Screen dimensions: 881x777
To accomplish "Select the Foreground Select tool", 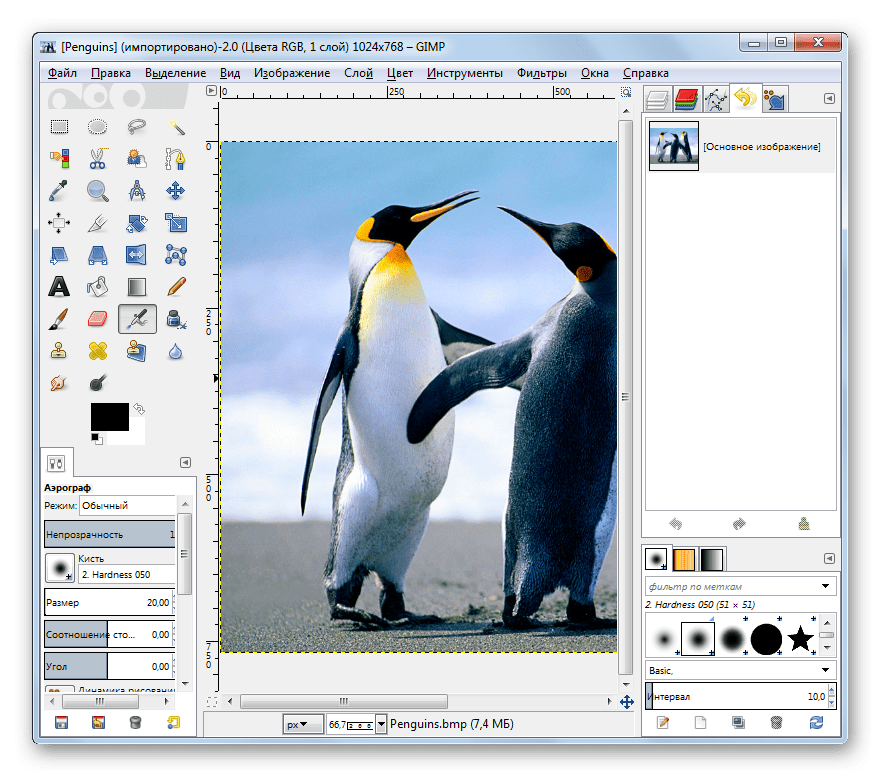I will [x=137, y=158].
